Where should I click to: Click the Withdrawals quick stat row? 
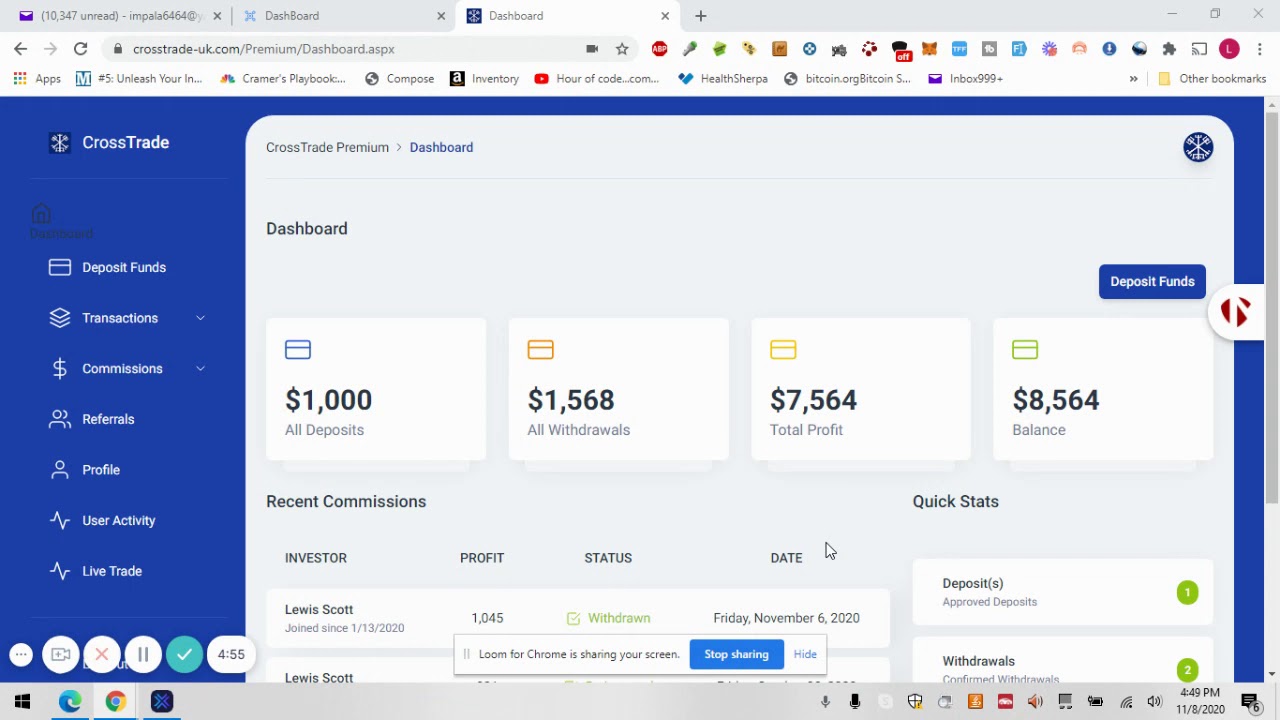1063,662
